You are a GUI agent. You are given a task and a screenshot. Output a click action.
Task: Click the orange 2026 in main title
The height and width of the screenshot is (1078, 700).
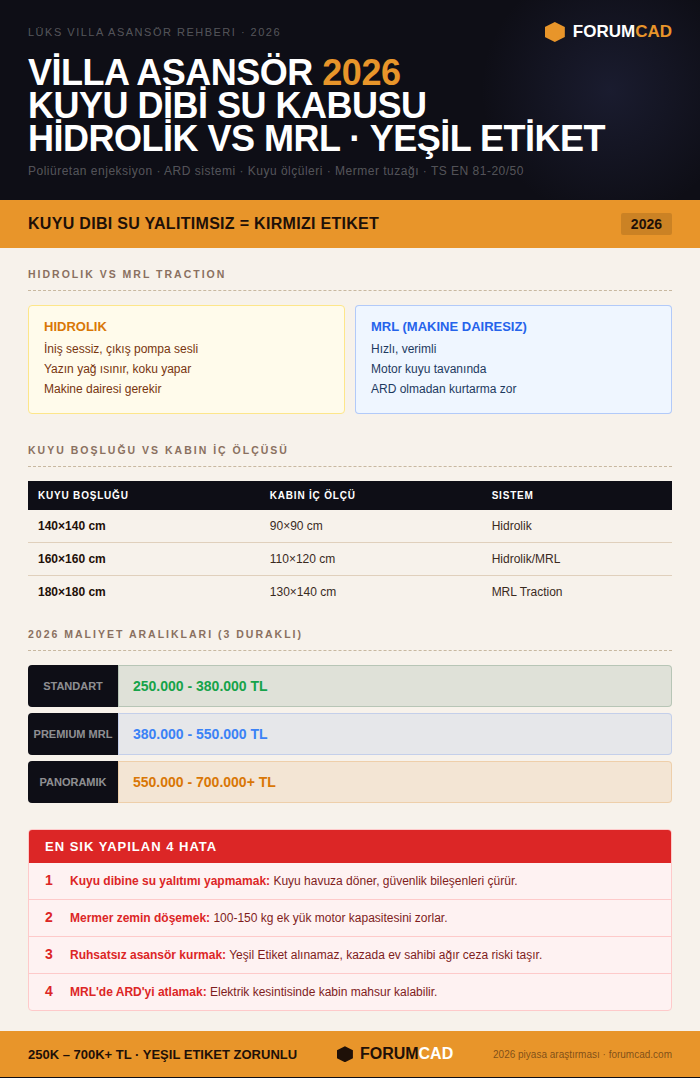[x=362, y=73]
